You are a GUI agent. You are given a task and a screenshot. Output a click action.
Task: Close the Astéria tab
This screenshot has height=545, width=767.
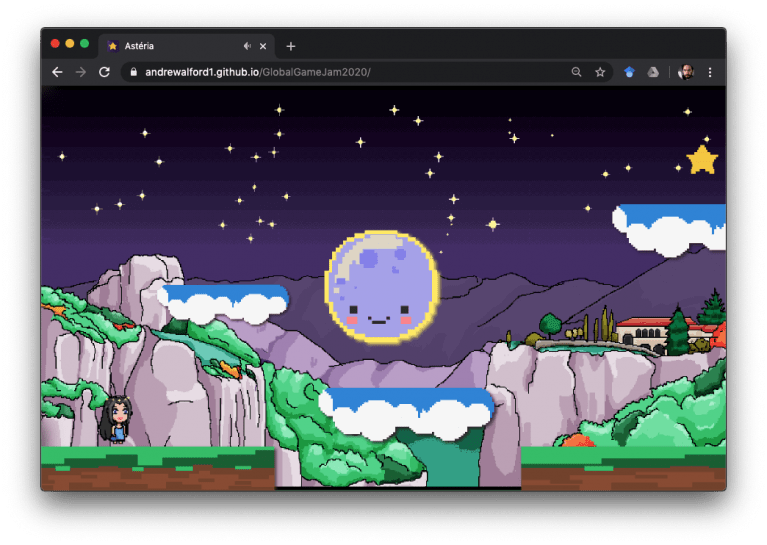tap(264, 46)
